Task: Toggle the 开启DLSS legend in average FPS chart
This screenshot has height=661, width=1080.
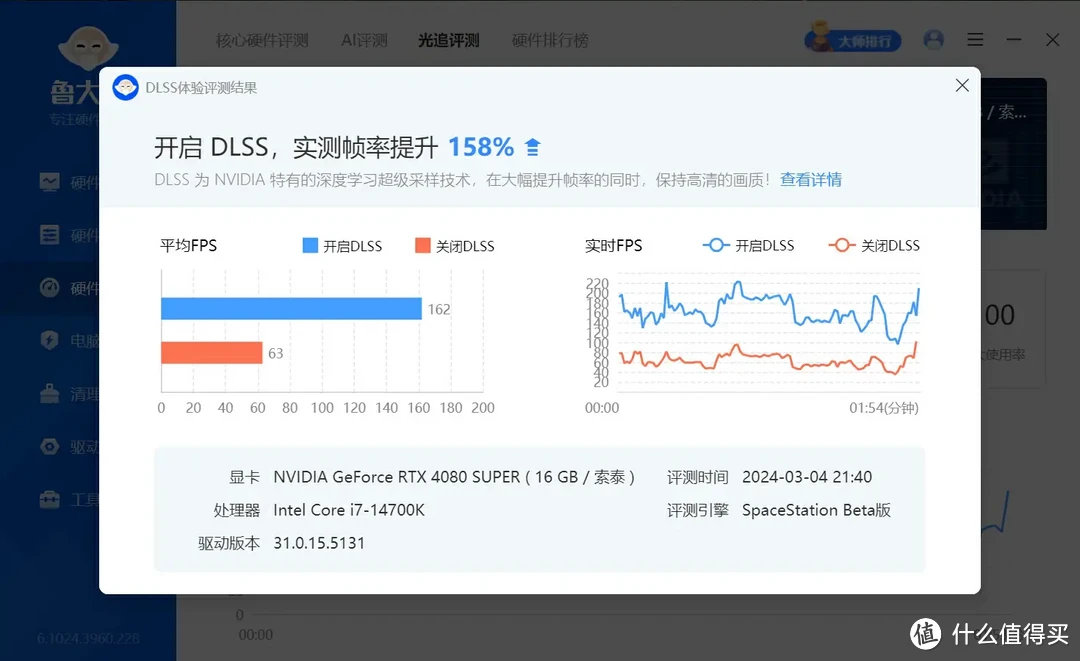Action: point(341,245)
